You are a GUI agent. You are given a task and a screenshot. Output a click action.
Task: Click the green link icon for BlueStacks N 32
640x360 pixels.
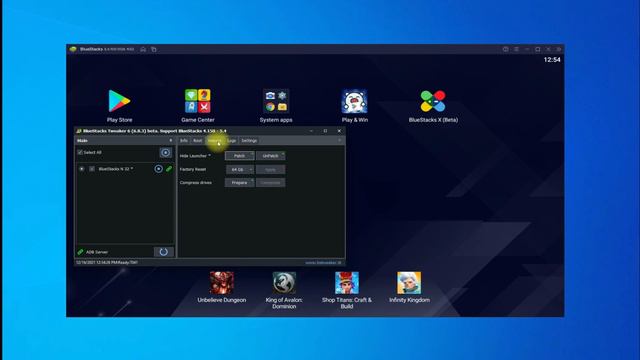(169, 169)
